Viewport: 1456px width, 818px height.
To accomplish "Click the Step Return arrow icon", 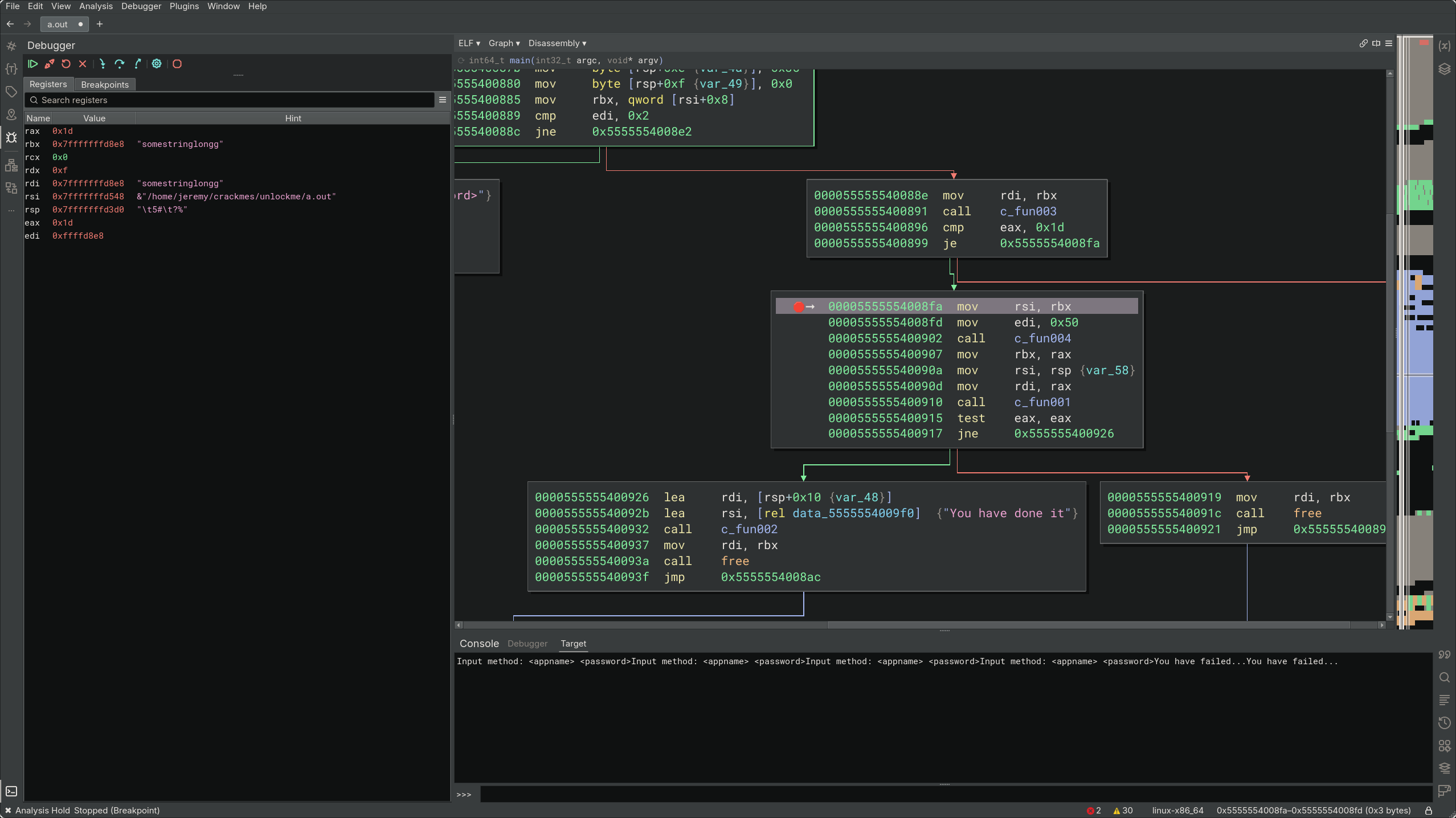I will point(137,64).
